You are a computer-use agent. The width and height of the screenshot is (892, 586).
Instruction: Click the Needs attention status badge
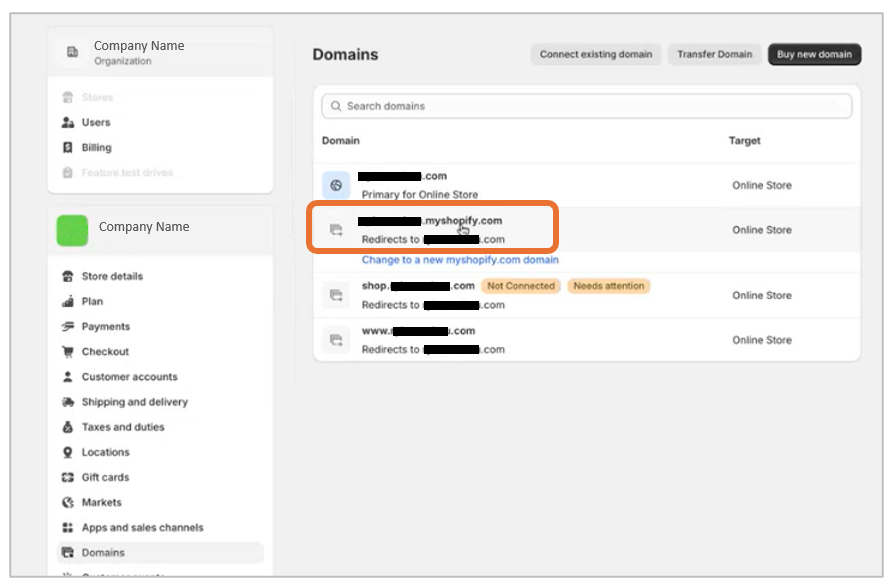(x=609, y=286)
